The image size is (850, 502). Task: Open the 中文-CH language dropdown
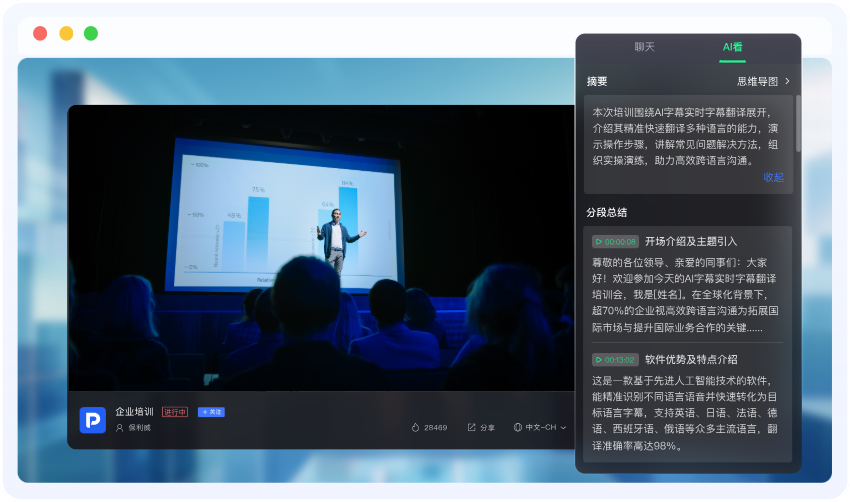tap(545, 427)
